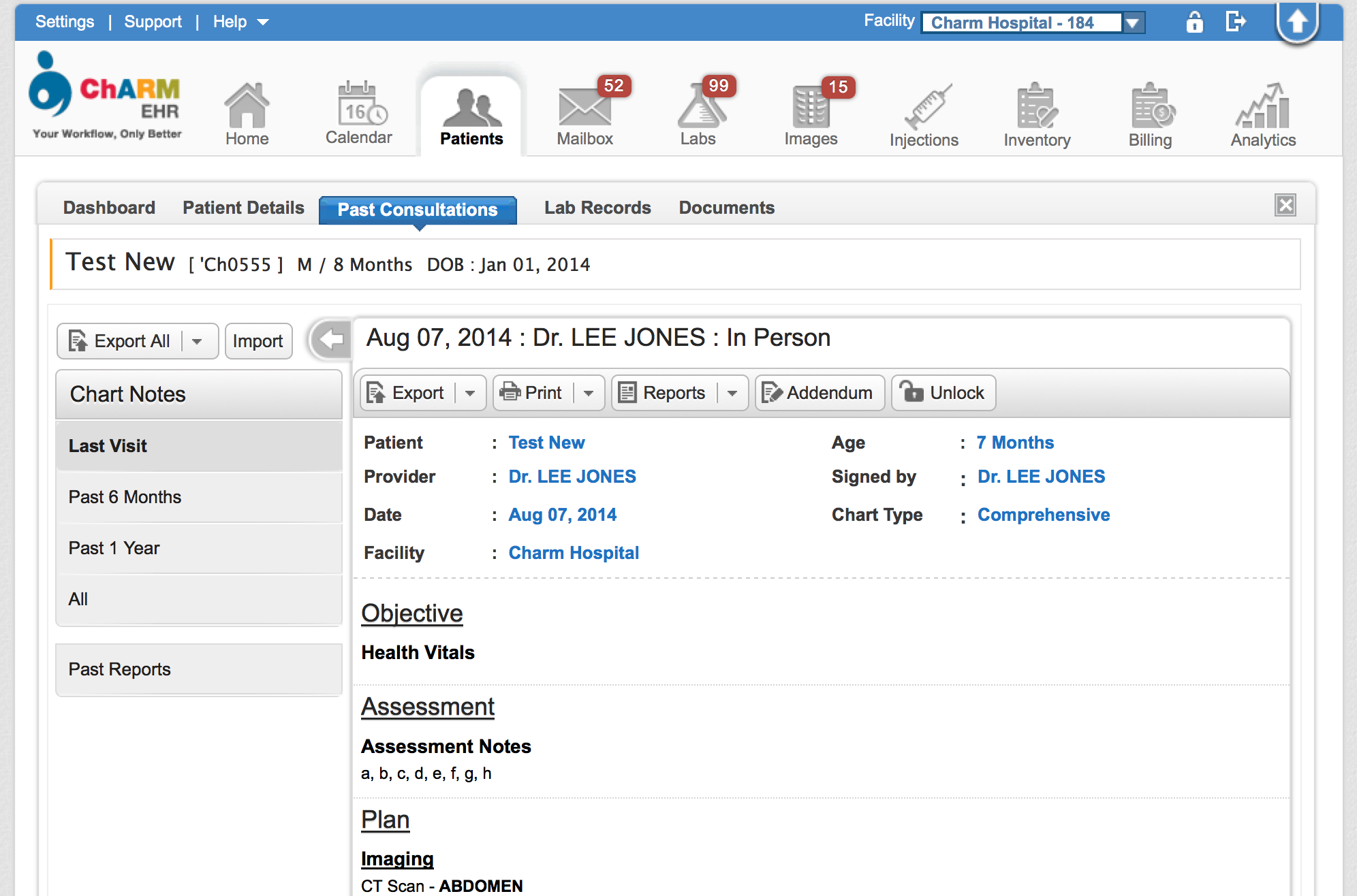Expand the Export All options arrow
1357x896 pixels.
198,340
